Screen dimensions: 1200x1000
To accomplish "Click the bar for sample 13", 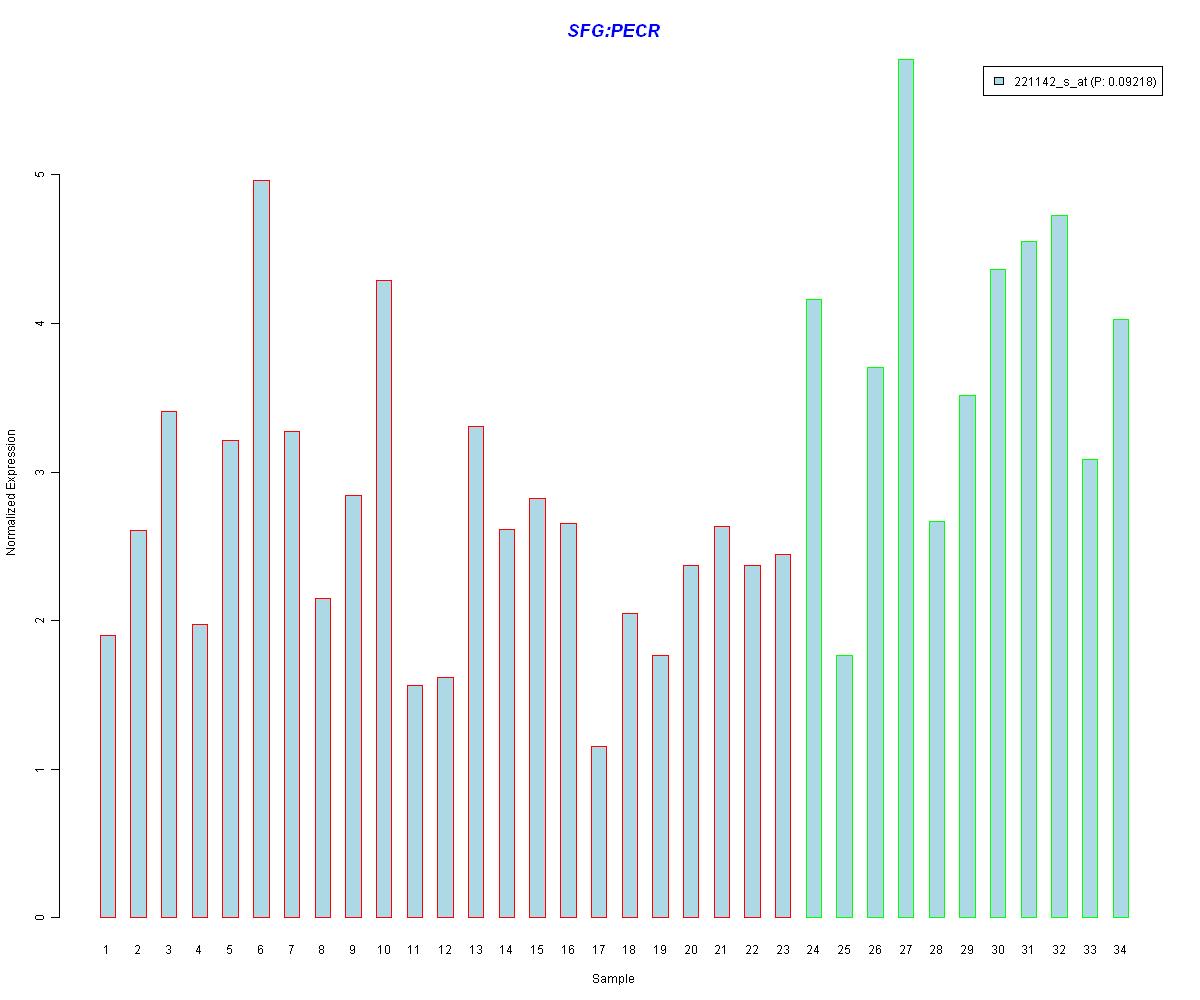I will tap(476, 671).
